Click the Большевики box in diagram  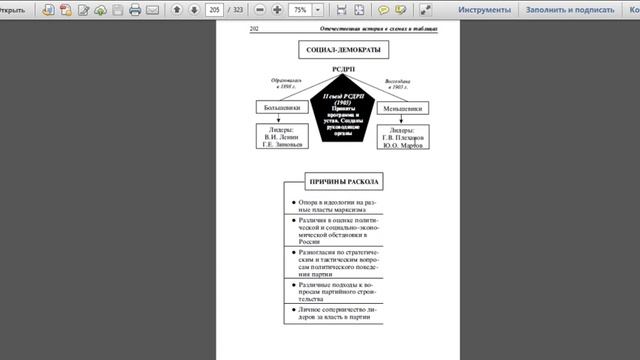282,107
